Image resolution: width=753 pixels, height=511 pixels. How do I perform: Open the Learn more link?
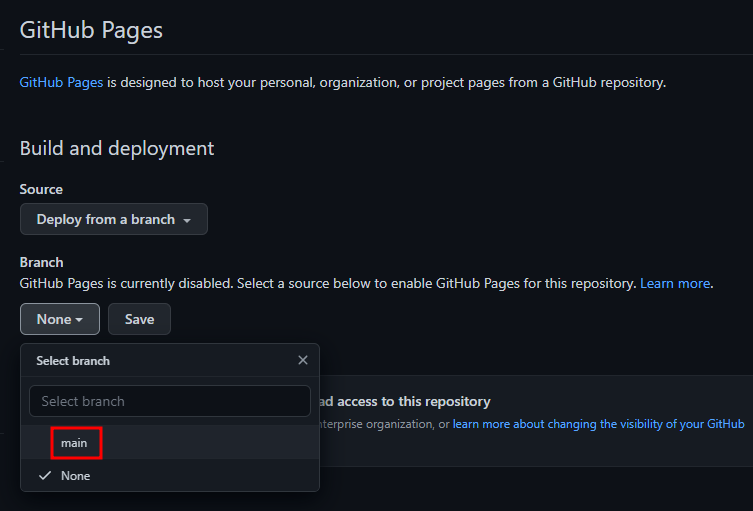(x=675, y=283)
